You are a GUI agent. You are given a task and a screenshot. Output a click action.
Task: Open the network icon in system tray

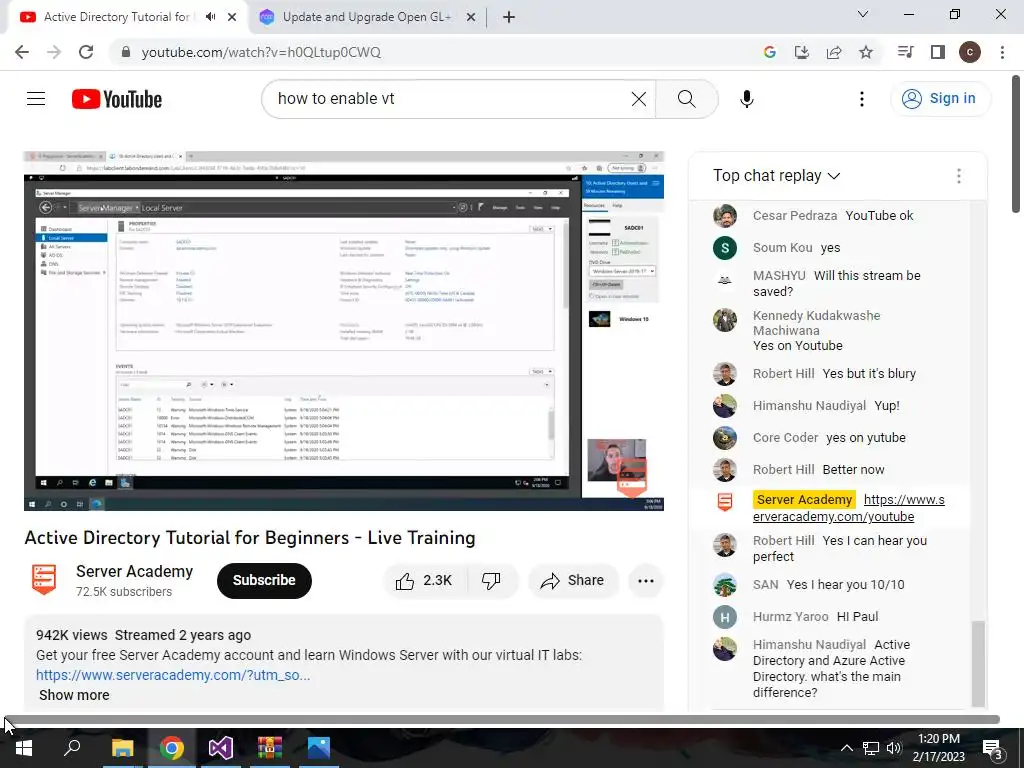tap(871, 748)
